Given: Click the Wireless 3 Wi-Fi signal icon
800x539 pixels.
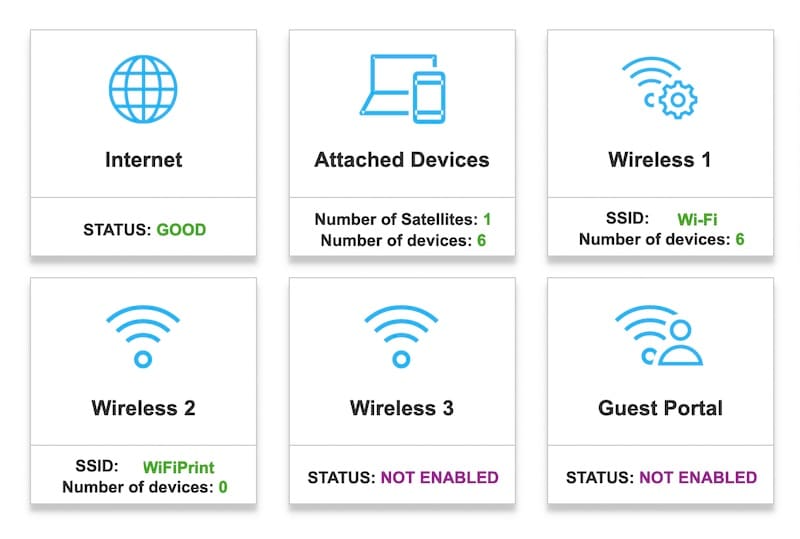Looking at the screenshot, I should [401, 335].
